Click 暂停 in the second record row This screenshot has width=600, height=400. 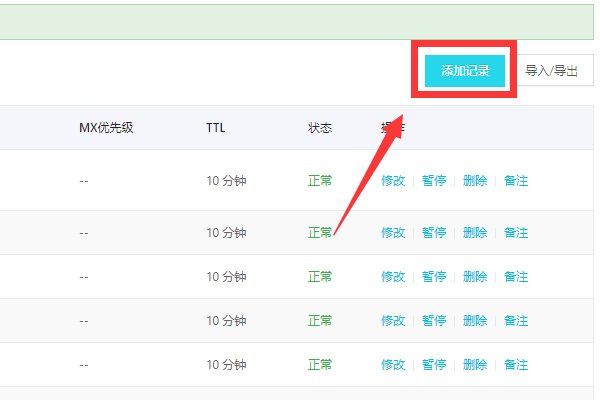pyautogui.click(x=434, y=233)
